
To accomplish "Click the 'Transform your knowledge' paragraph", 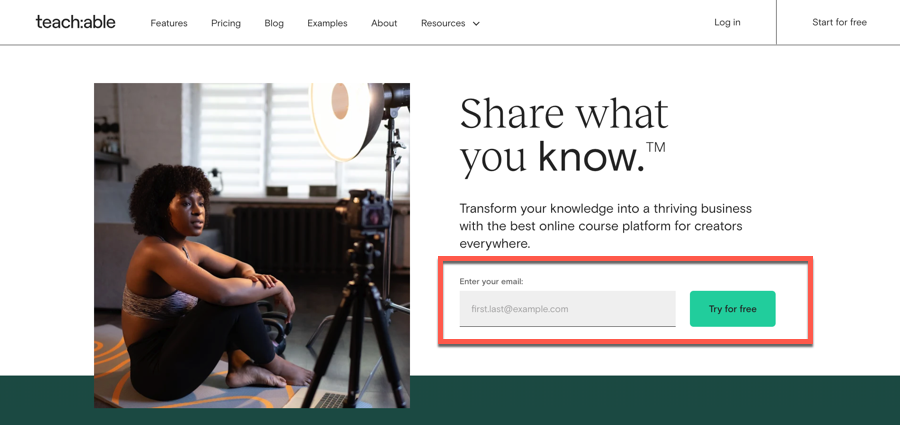I will 606,226.
